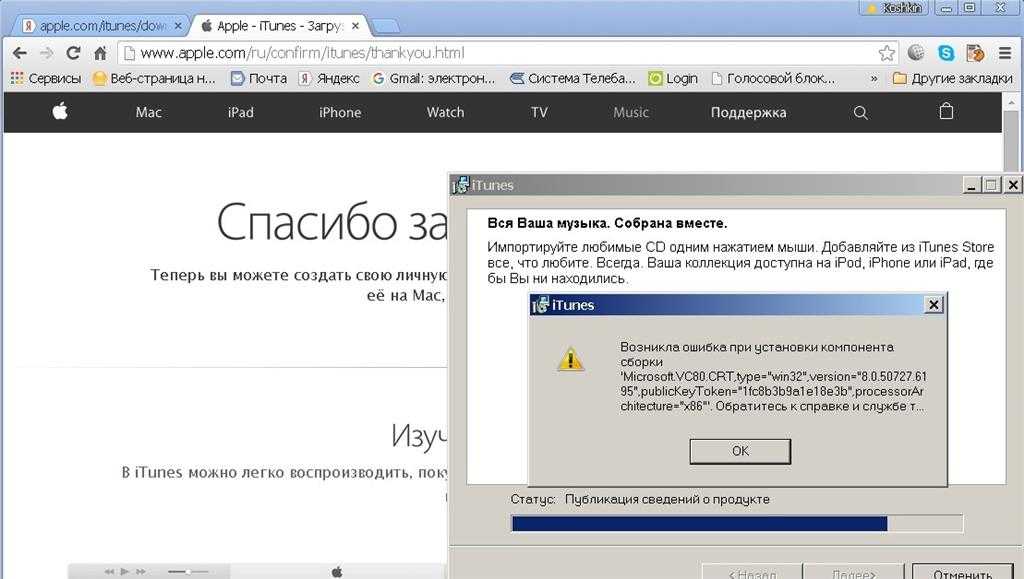Click the Спасибо за page heading
Screen dimensions: 1024x579
coord(332,222)
